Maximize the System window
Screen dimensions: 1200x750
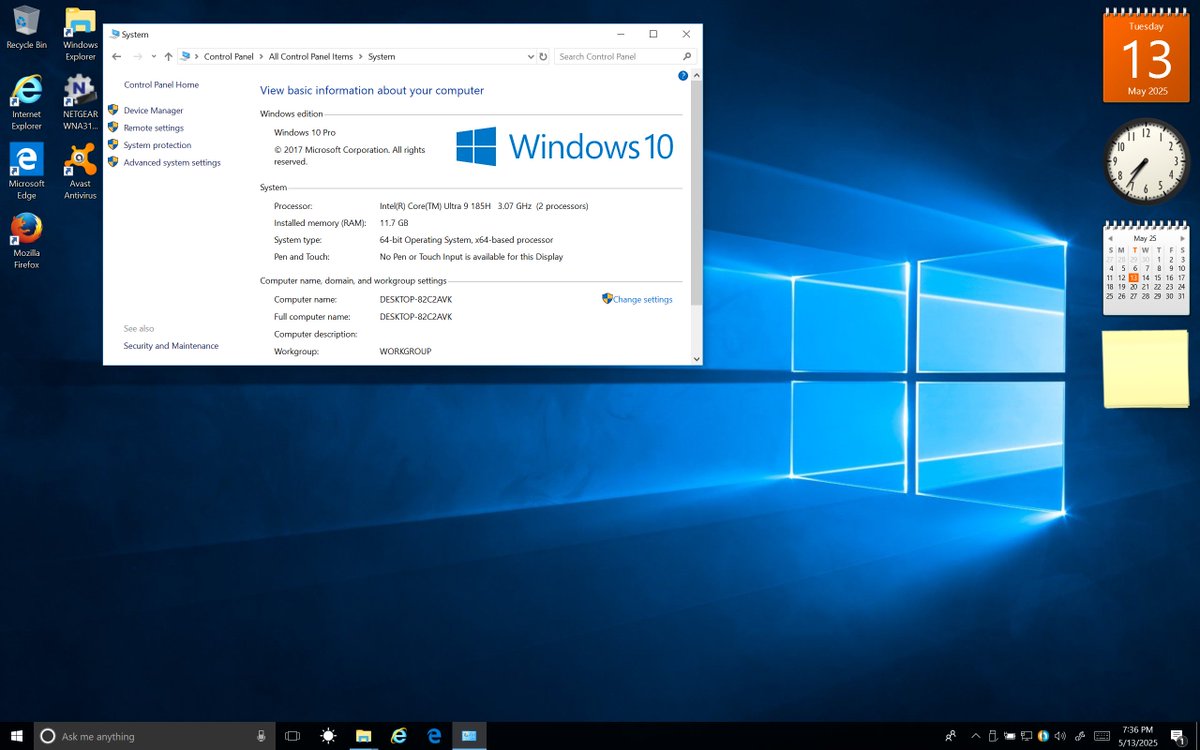point(653,34)
